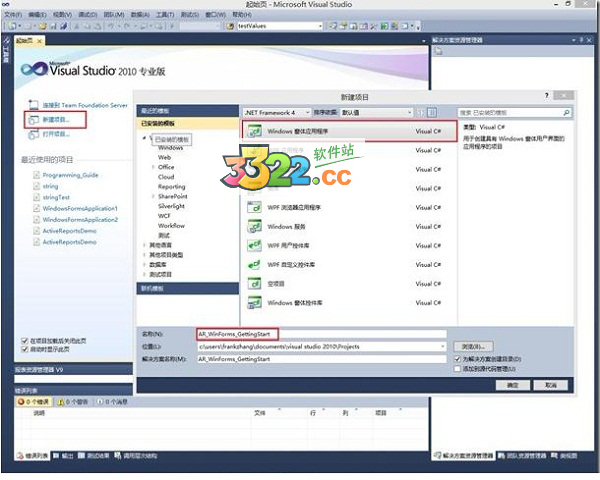Click the 取消 button
The image size is (600, 480).
tap(550, 385)
